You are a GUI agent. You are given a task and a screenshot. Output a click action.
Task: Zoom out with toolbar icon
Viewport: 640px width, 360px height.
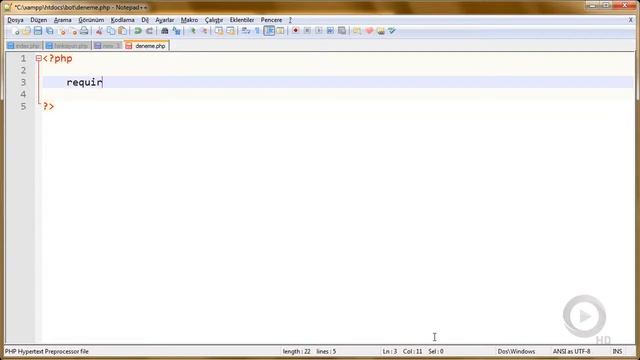coord(203,31)
